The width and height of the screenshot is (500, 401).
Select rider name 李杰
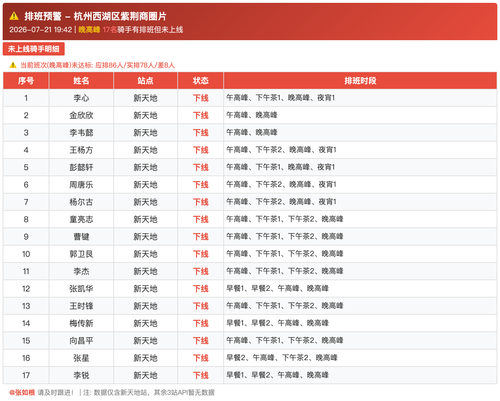(81, 271)
